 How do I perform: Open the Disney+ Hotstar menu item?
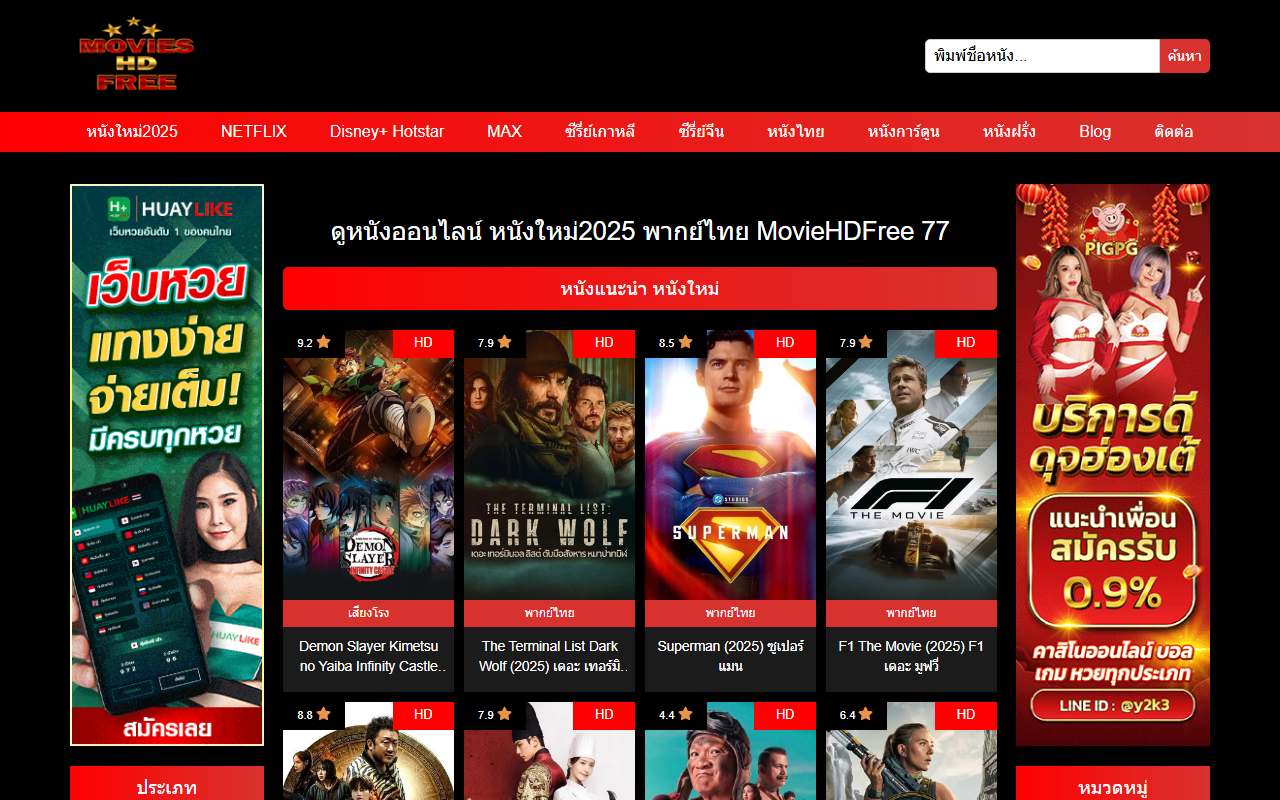pos(387,132)
